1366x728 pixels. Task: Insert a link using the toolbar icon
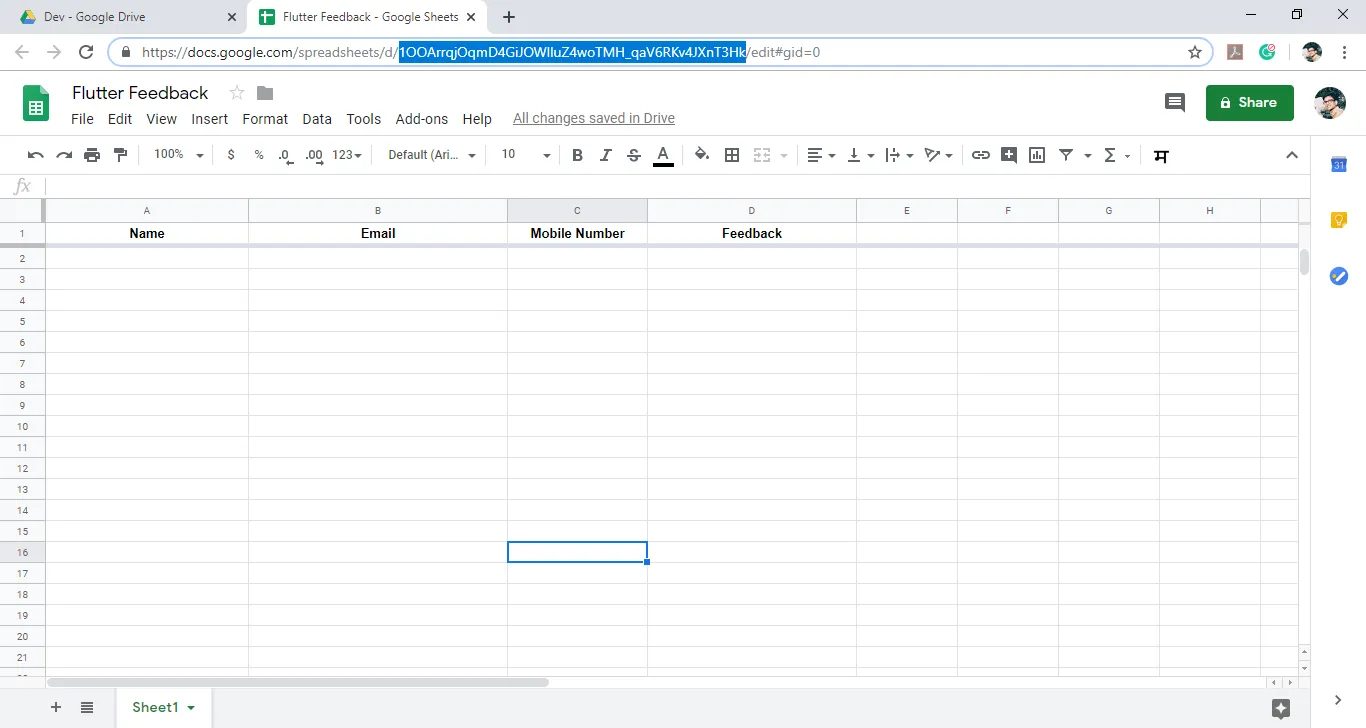click(x=981, y=155)
